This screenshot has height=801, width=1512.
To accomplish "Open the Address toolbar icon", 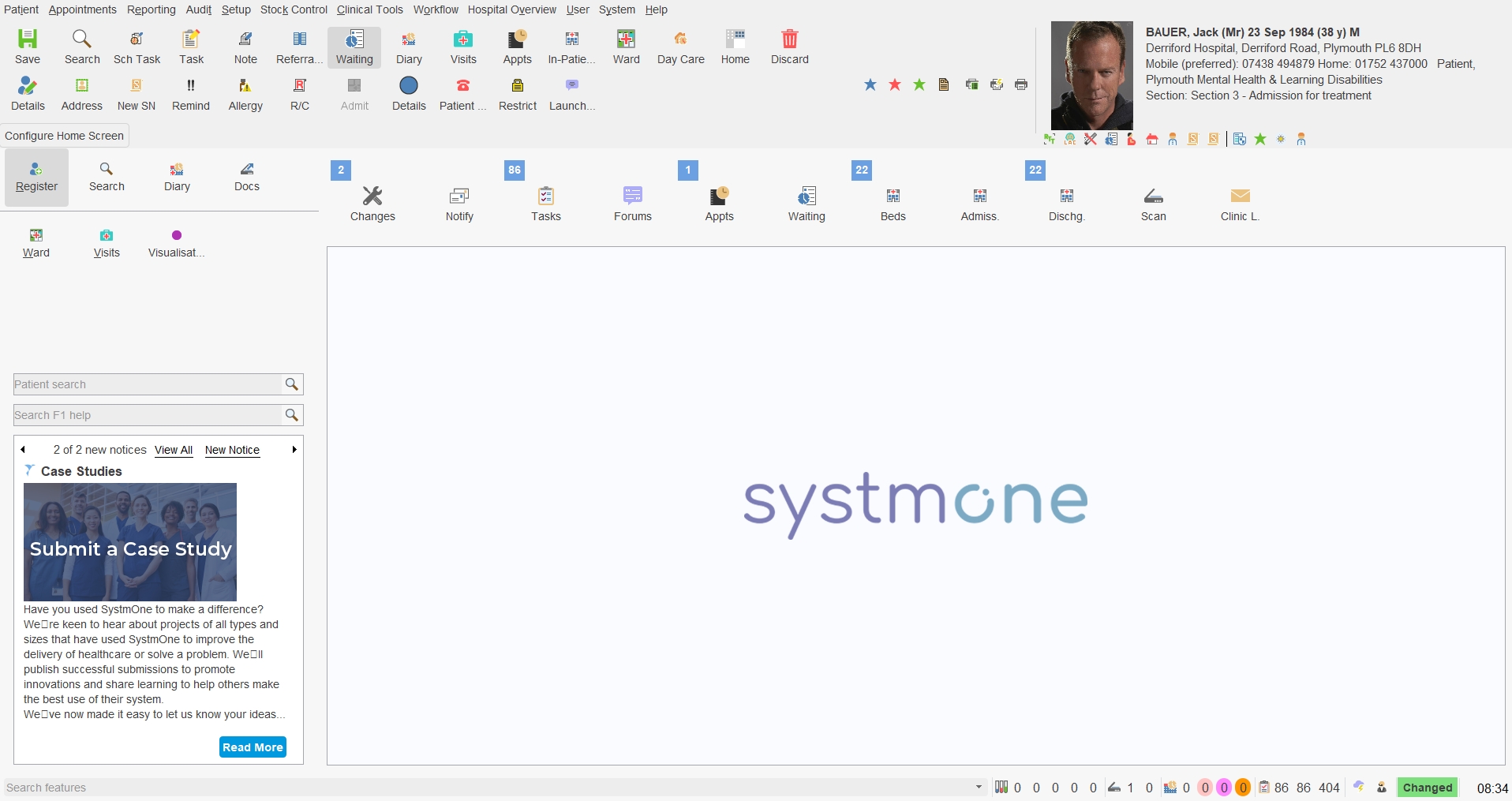I will coord(82,94).
